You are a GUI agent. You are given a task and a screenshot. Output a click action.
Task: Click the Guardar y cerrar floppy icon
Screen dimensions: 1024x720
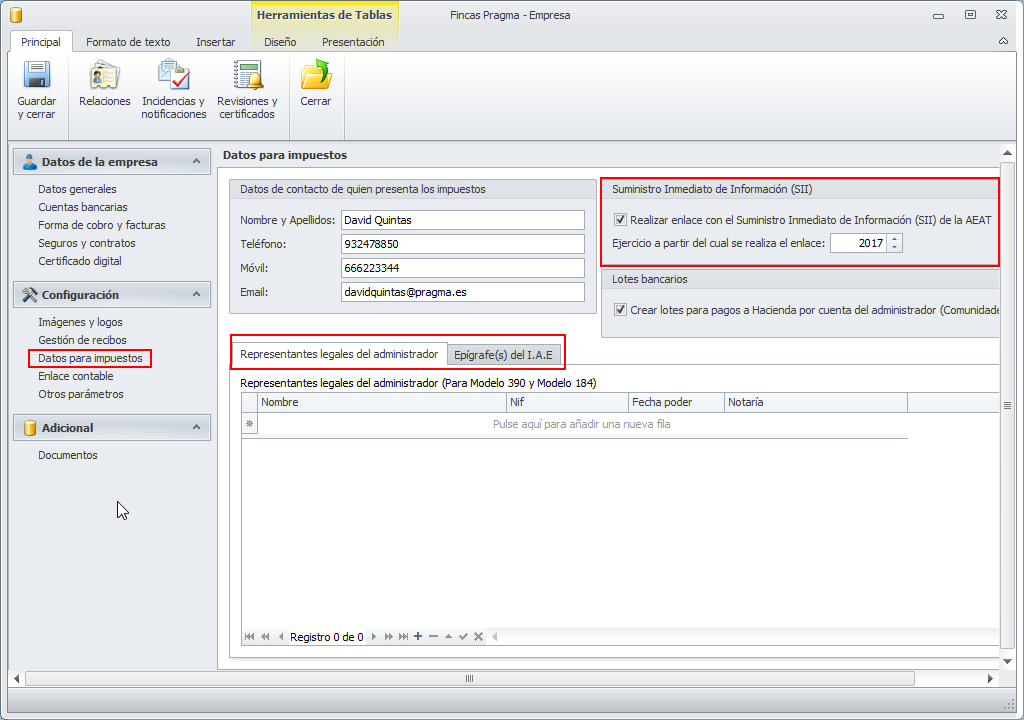[x=37, y=74]
